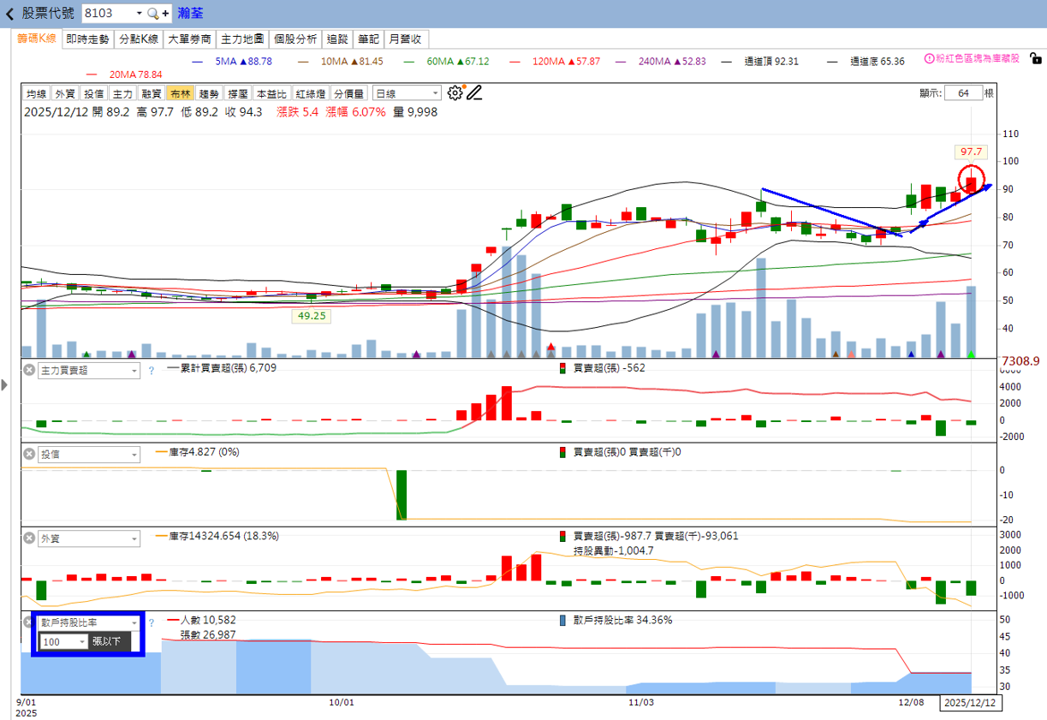Viewport: 1047px width, 720px height.
Task: Toggle 趨勢 overlay
Action: coord(208,94)
